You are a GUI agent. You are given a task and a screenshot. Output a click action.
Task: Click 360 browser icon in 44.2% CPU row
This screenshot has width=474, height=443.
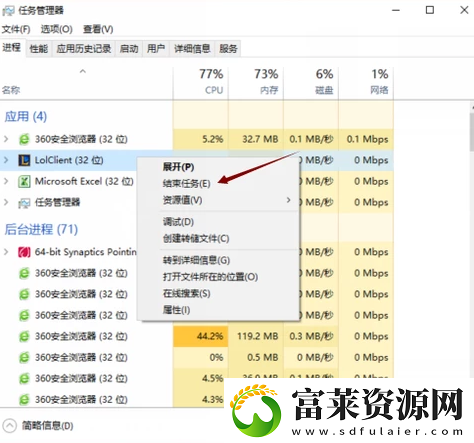[x=24, y=336]
